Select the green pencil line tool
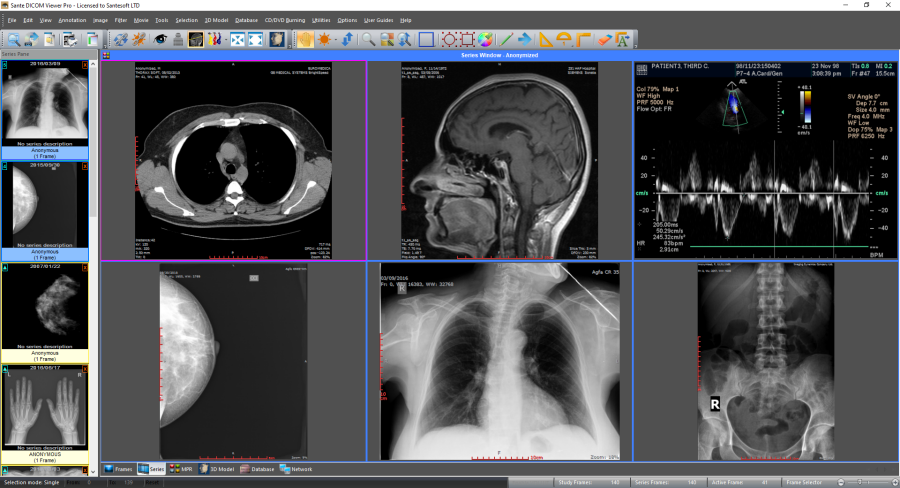Screen dimensions: 900x488 506,40
